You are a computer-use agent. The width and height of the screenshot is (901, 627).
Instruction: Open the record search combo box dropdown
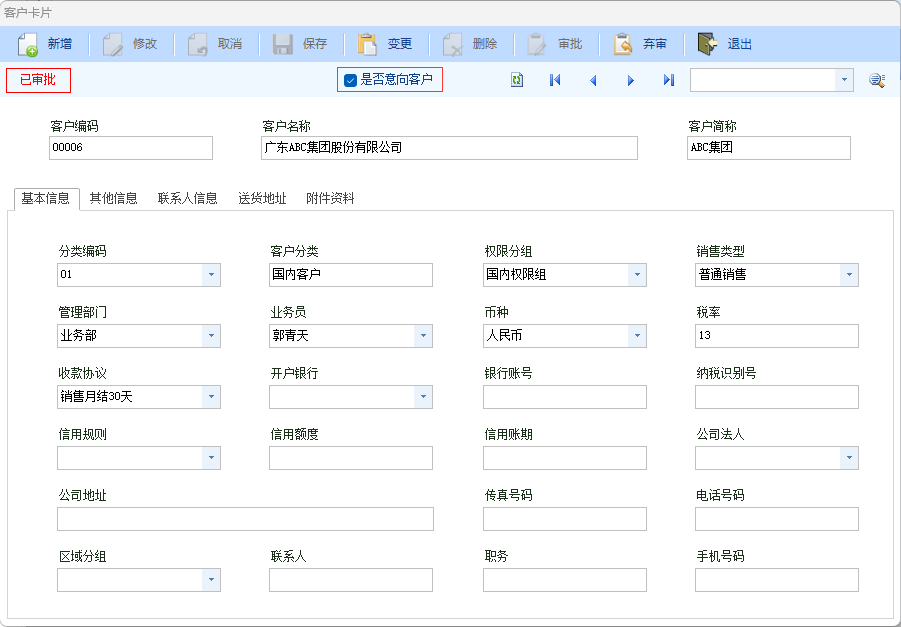[844, 80]
